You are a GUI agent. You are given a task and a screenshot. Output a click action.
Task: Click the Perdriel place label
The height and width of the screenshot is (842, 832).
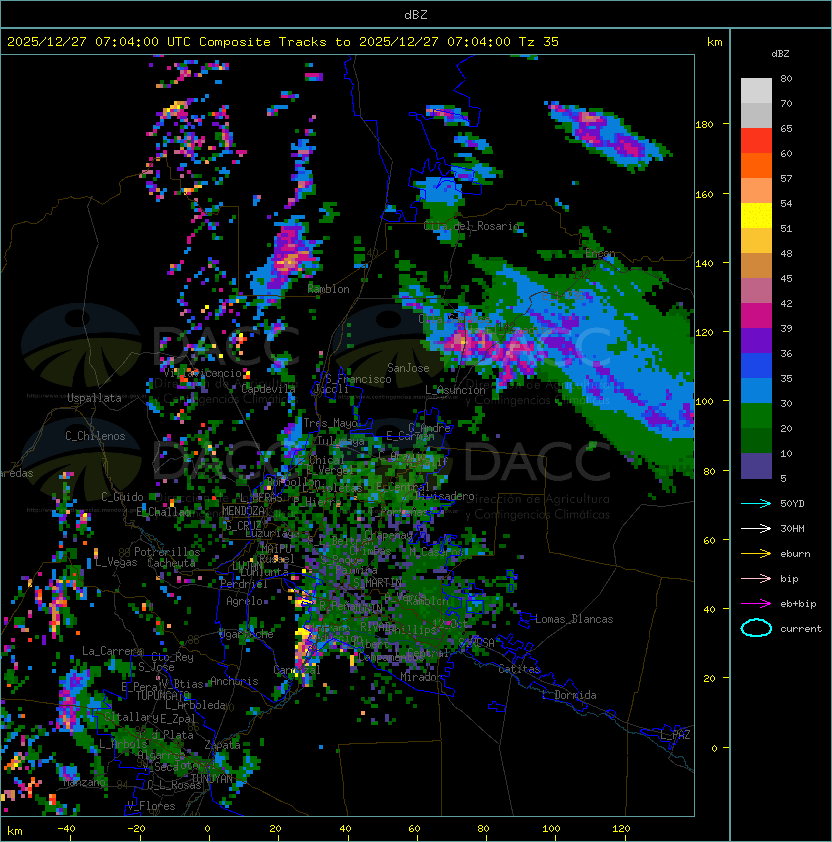(244, 584)
